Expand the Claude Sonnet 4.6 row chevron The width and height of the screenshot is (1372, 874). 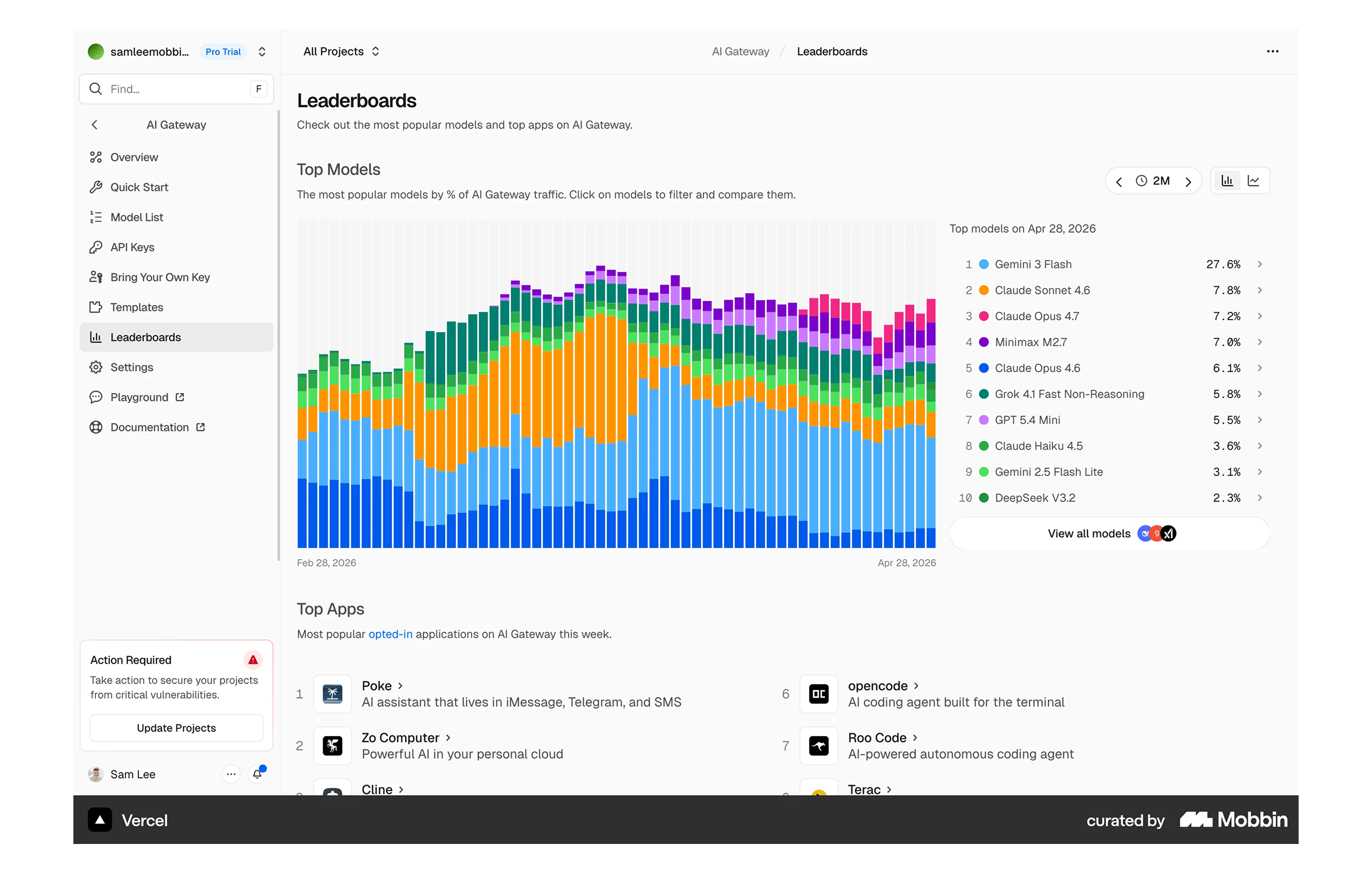click(x=1260, y=290)
